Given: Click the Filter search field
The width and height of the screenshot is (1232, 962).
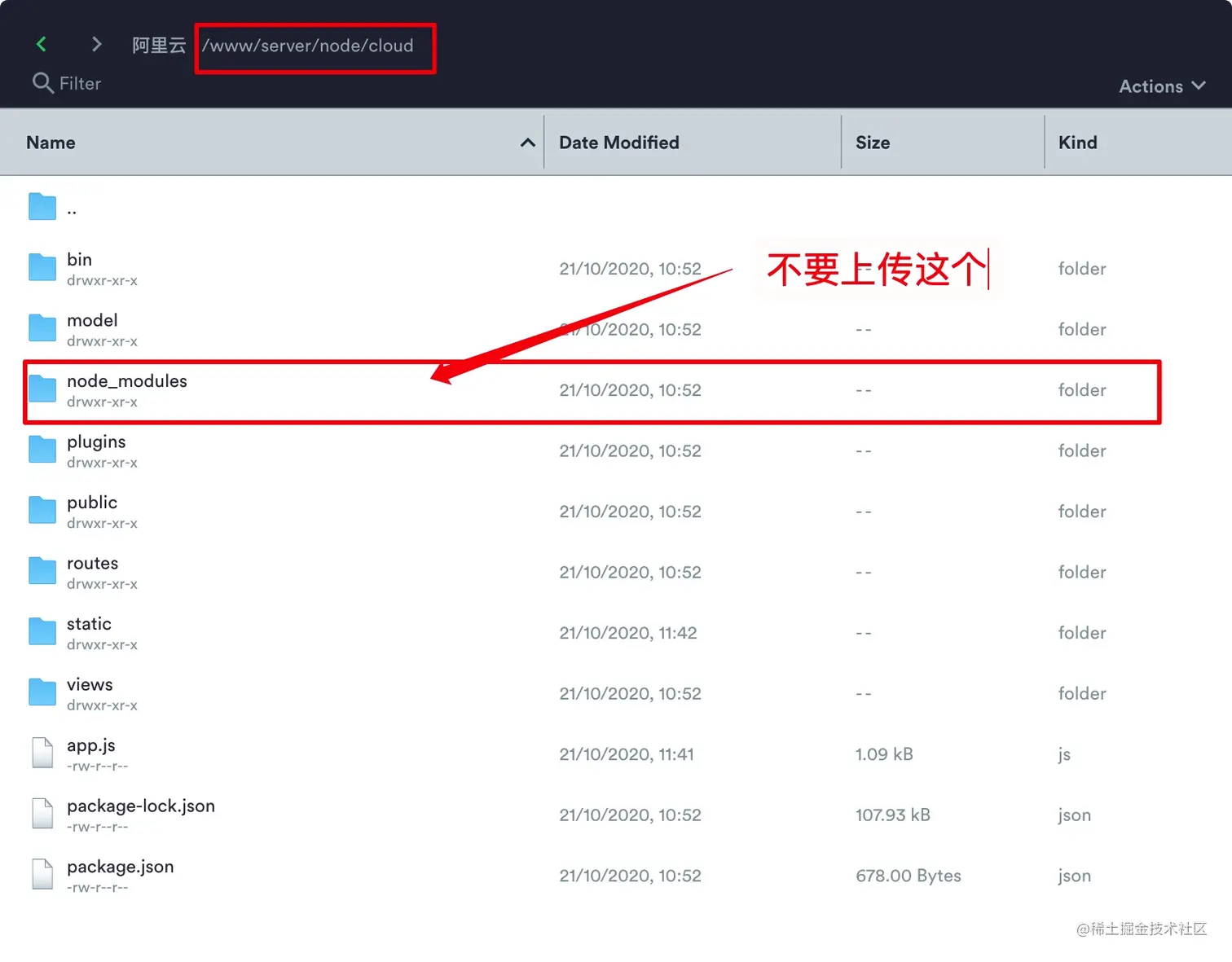Looking at the screenshot, I should (80, 83).
